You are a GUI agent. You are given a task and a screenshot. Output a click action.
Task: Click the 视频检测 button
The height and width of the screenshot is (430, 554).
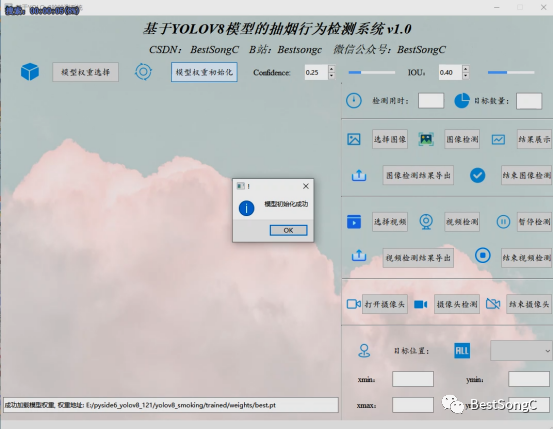pyautogui.click(x=462, y=222)
